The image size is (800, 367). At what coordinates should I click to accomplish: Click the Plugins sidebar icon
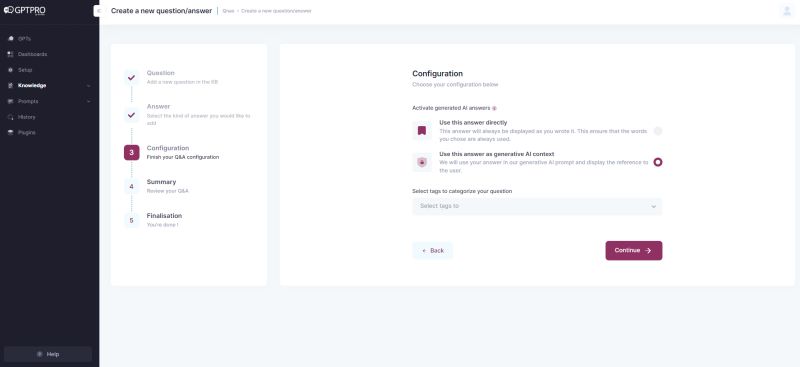coord(11,132)
